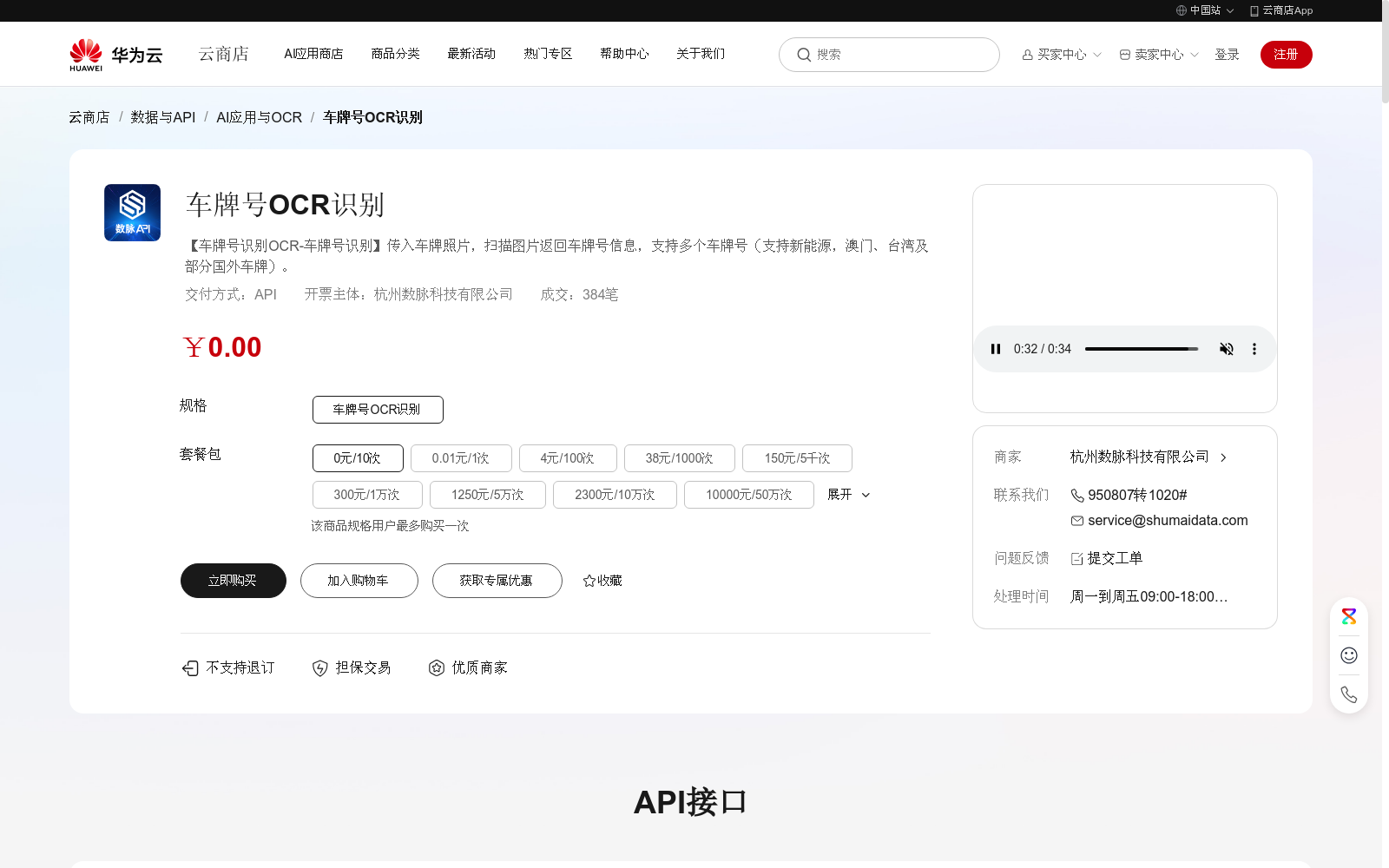
Task: Open the 买家中心 dropdown
Action: pyautogui.click(x=1062, y=55)
